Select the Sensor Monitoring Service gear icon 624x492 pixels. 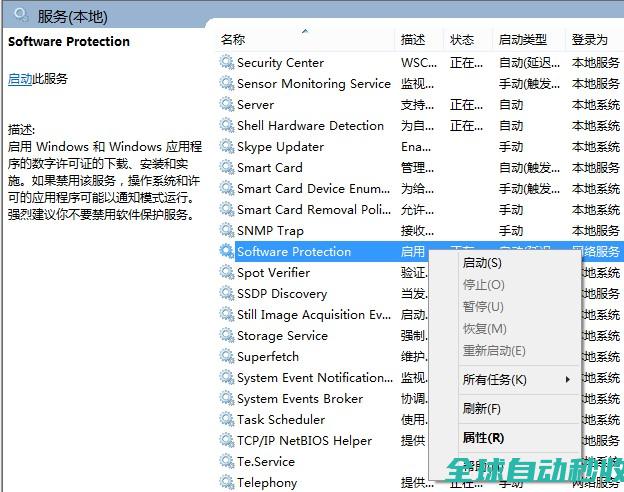tap(227, 83)
